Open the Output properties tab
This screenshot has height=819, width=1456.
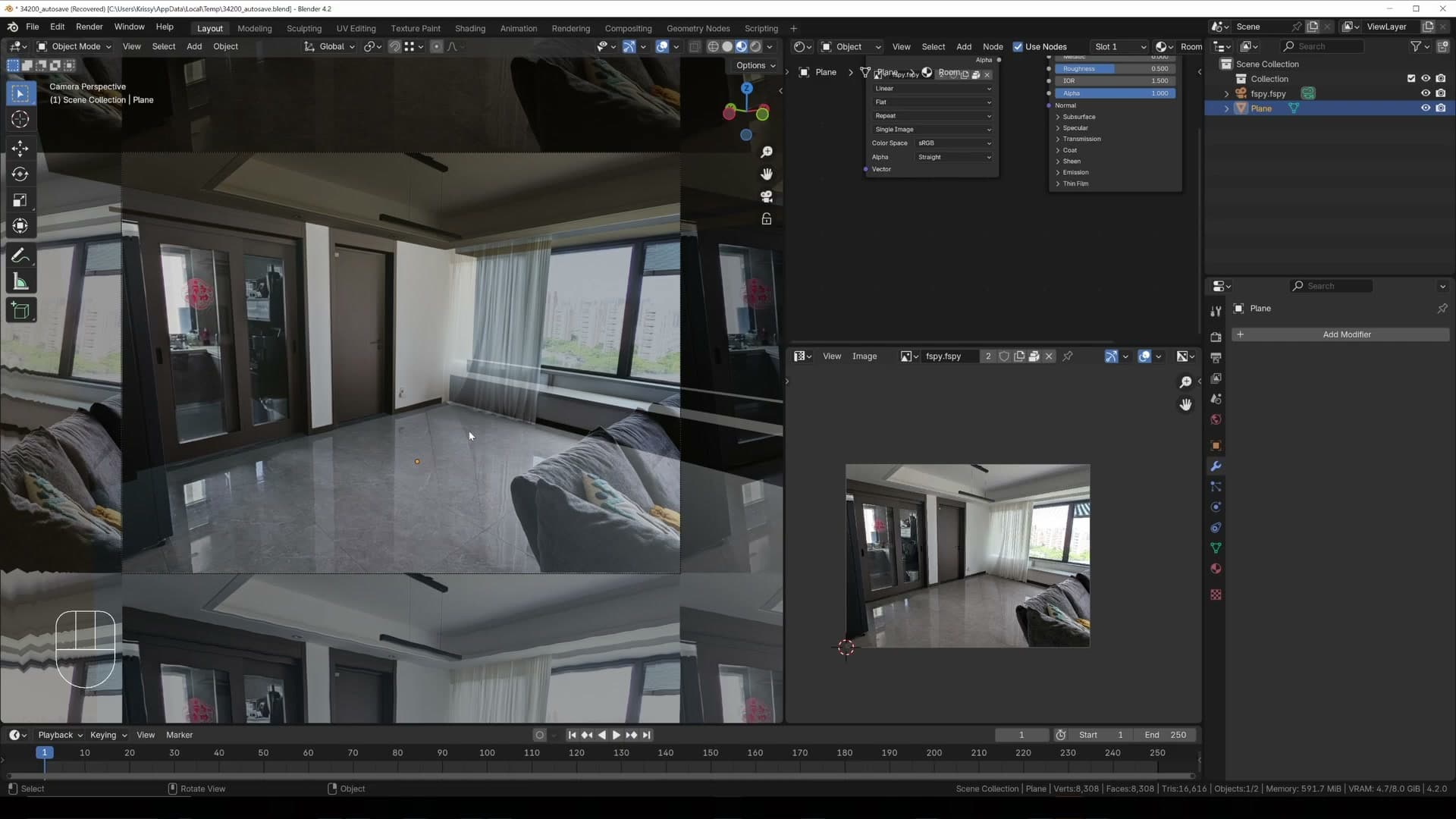pyautogui.click(x=1216, y=357)
